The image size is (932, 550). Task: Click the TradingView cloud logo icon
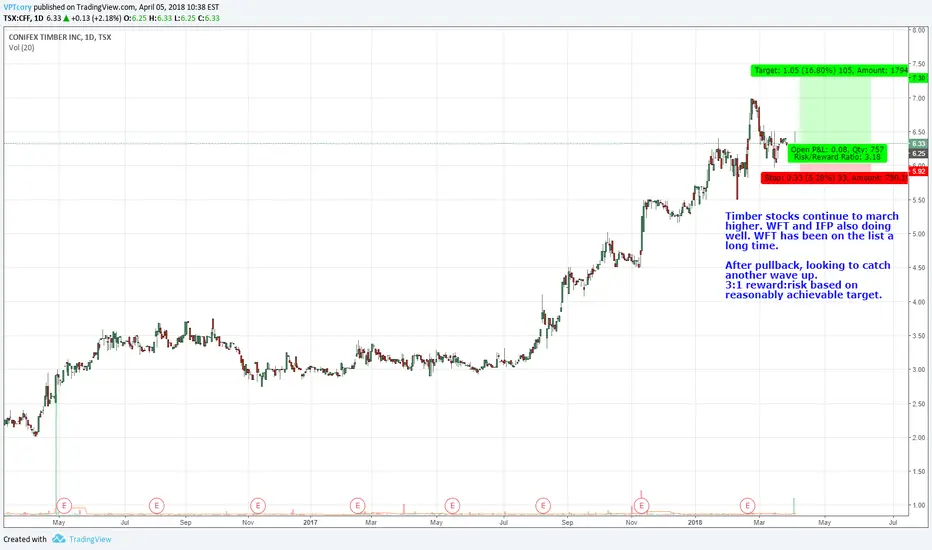(x=58, y=539)
